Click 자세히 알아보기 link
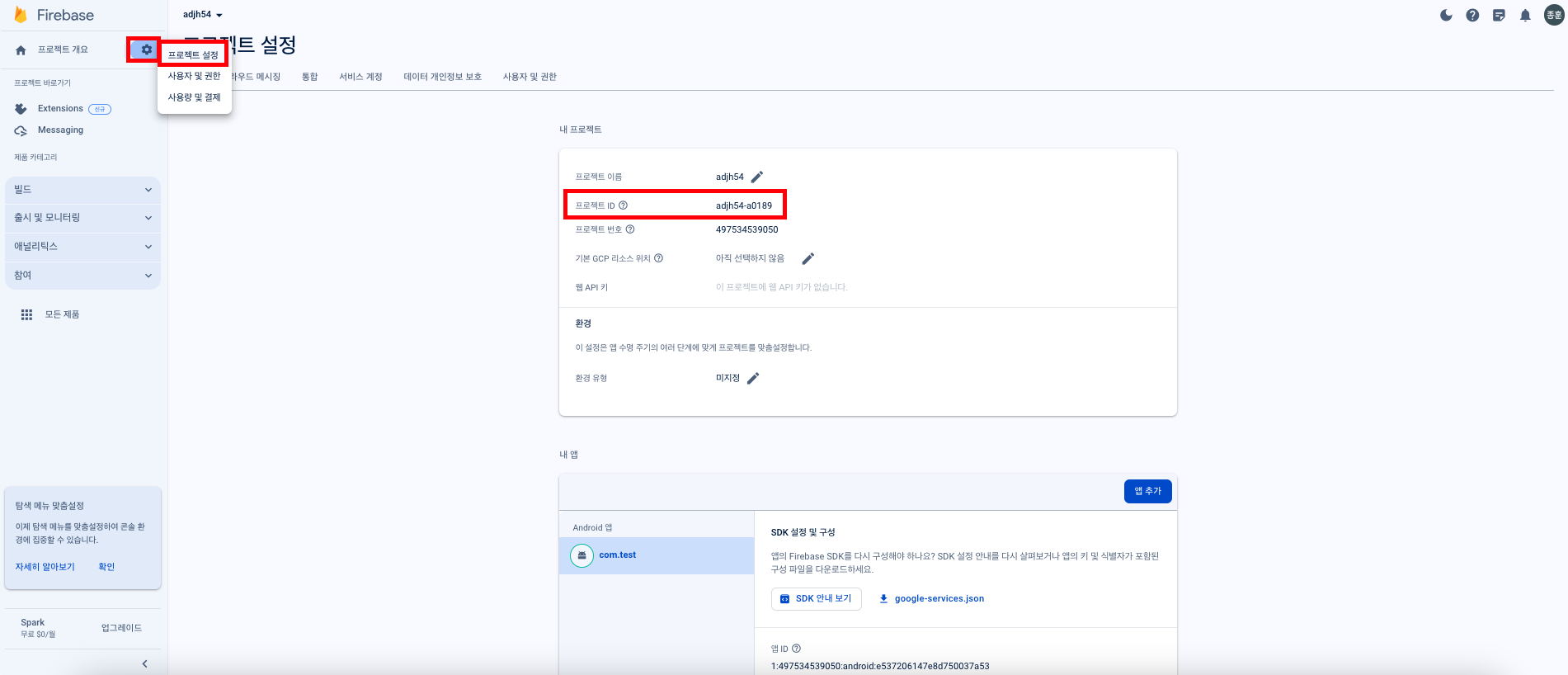Image resolution: width=1568 pixels, height=675 pixels. 45,567
